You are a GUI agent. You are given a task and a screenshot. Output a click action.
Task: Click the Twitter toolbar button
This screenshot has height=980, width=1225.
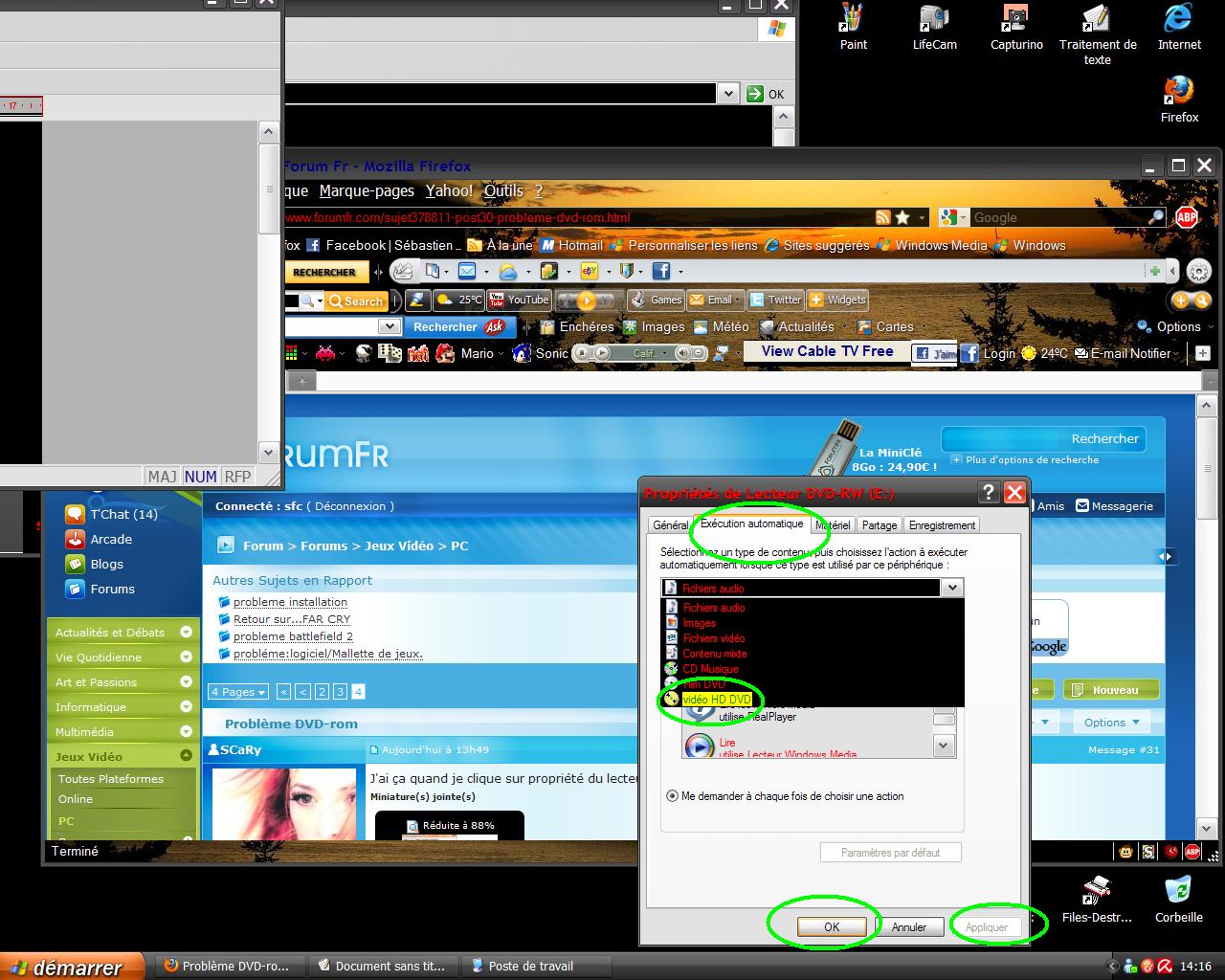pos(775,300)
